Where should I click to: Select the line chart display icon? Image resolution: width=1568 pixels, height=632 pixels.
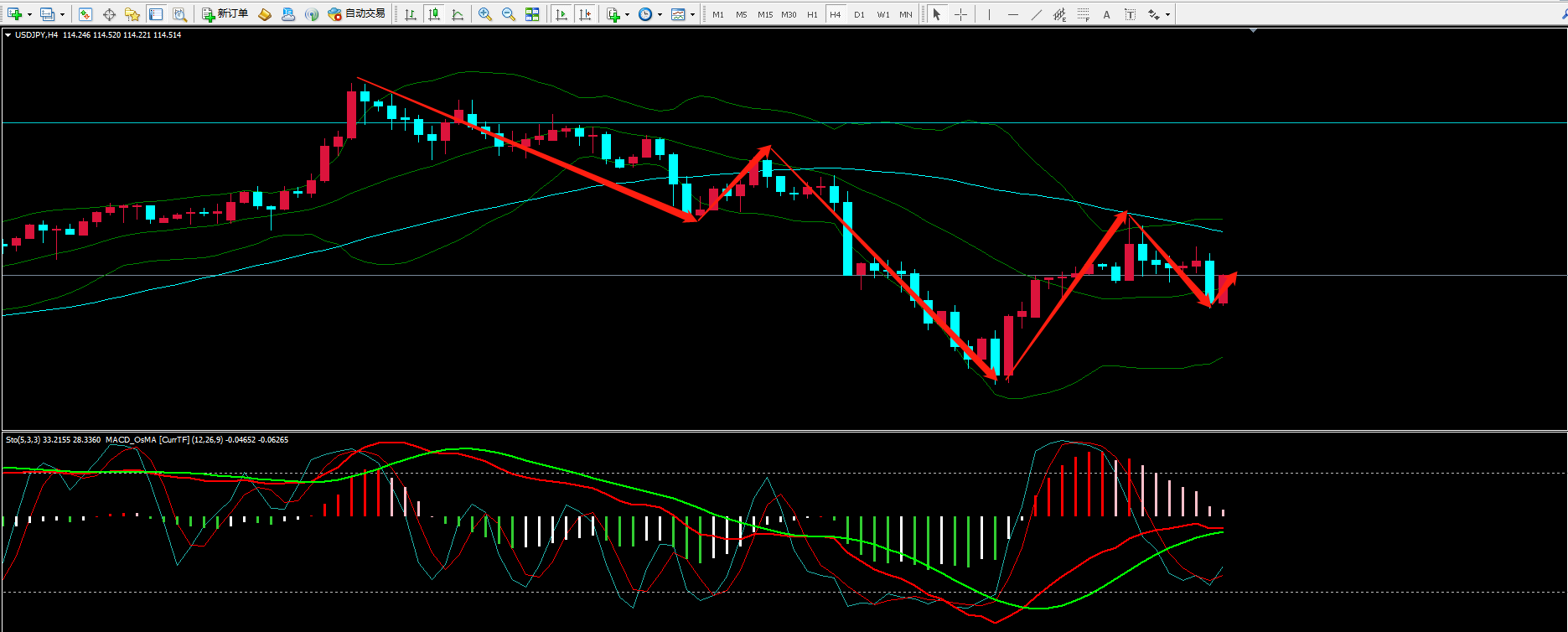[x=458, y=14]
